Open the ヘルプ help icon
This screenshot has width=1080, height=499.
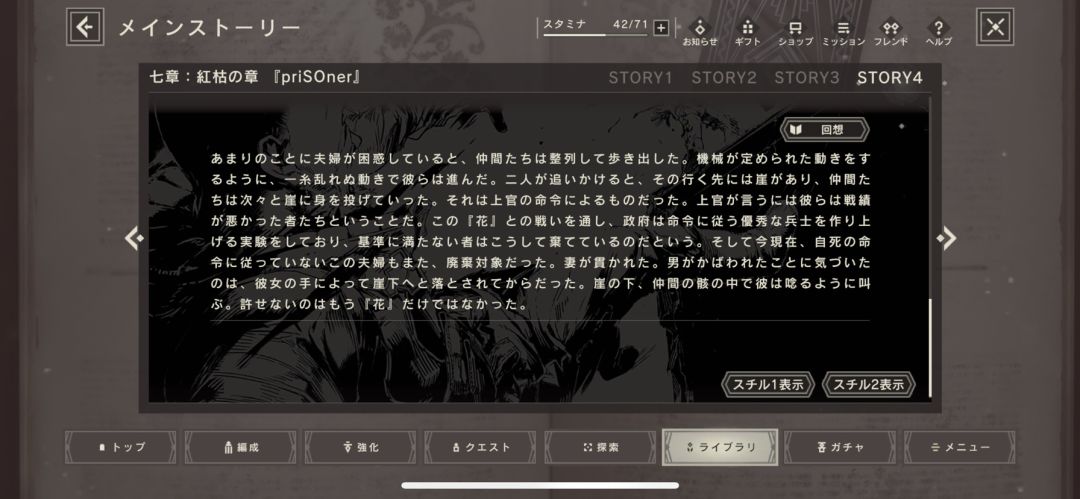coord(938,32)
